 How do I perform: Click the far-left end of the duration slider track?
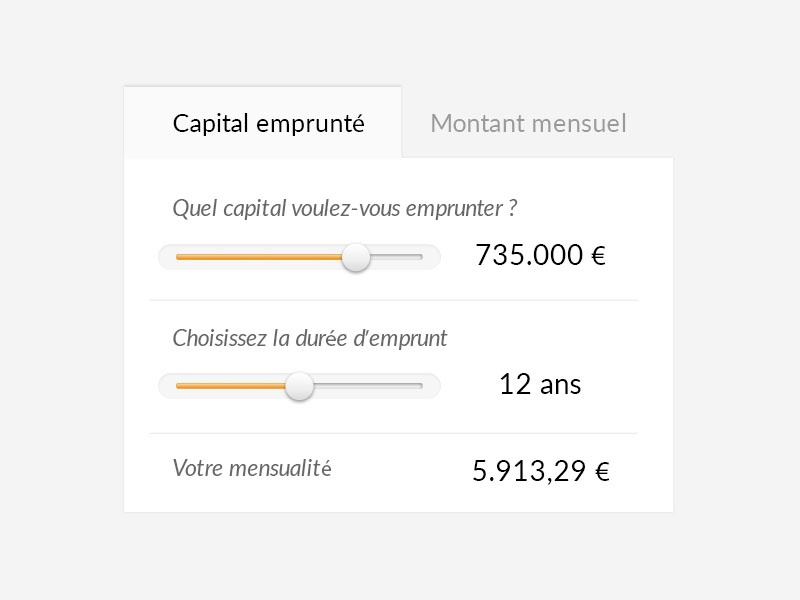[179, 385]
